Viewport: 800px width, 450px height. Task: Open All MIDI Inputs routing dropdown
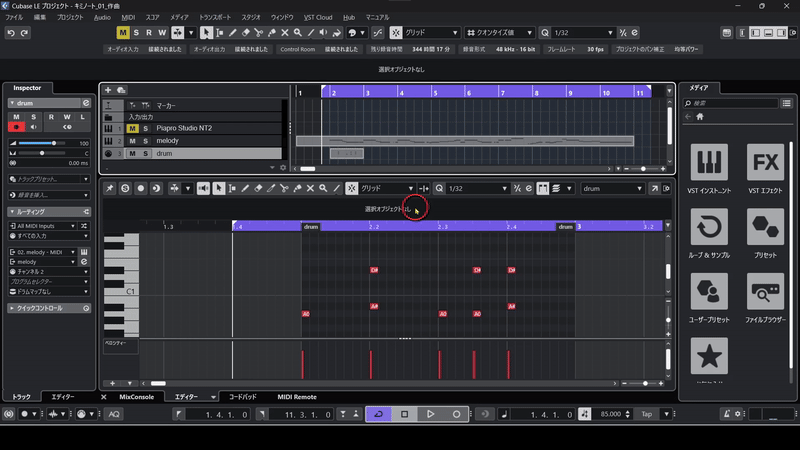[x=42, y=226]
